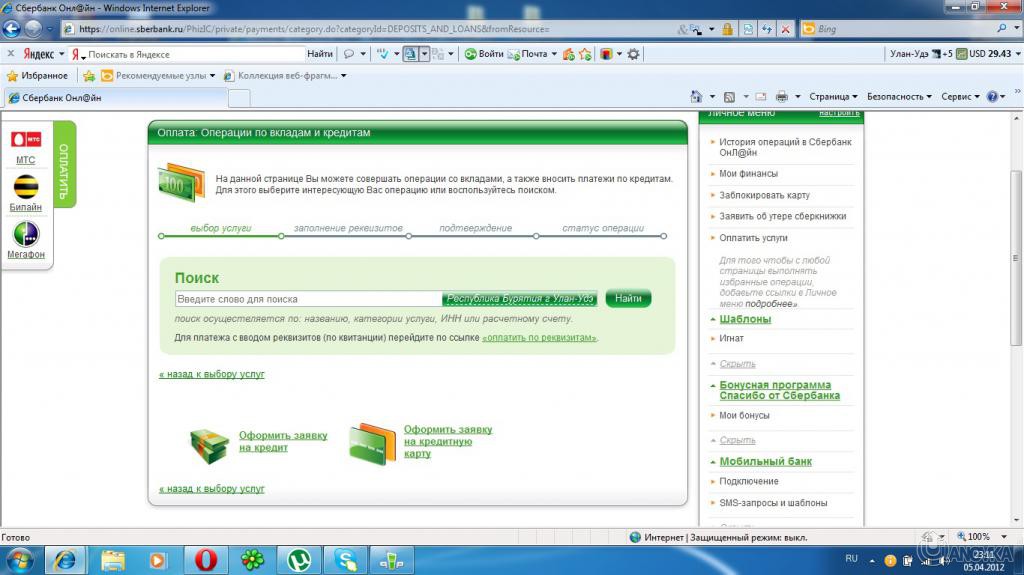This screenshot has width=1024, height=575.
Task: Click the Beeline operator icon
Action: coord(25,187)
